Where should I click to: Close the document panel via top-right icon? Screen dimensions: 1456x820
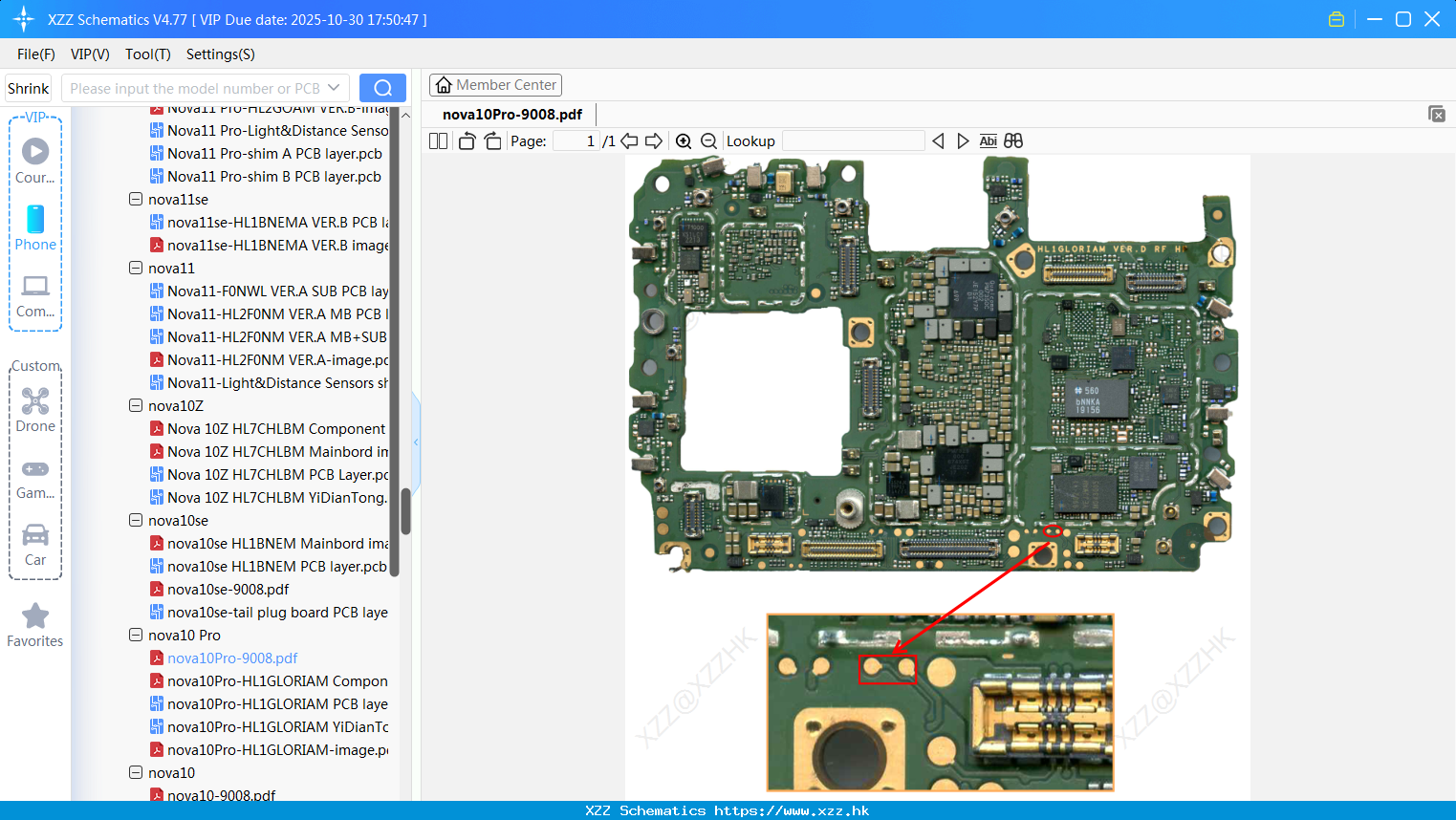point(1437,114)
